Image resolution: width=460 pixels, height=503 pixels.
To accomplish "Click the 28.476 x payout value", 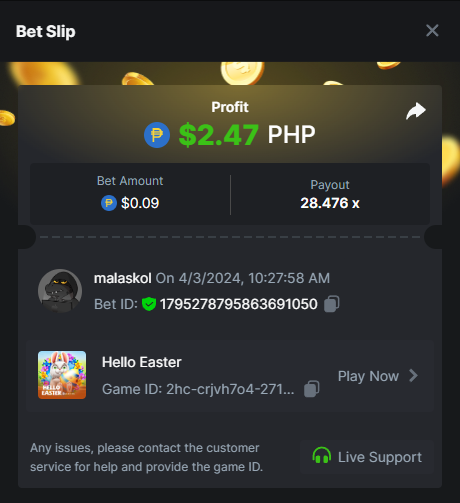I will 330,203.
